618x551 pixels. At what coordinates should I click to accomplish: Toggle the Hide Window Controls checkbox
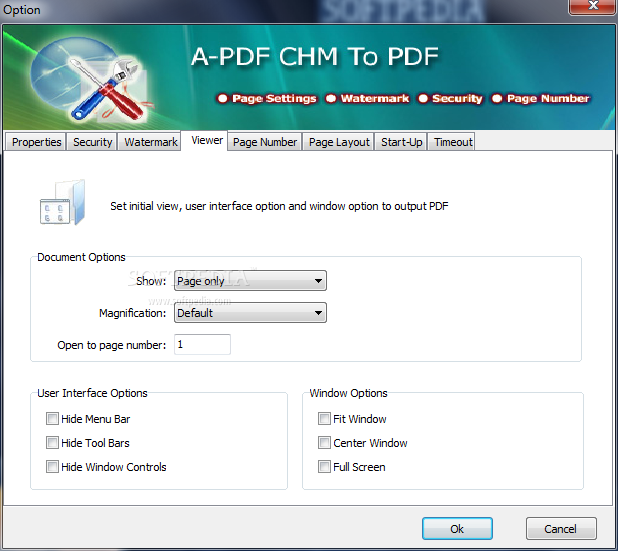pos(52,467)
